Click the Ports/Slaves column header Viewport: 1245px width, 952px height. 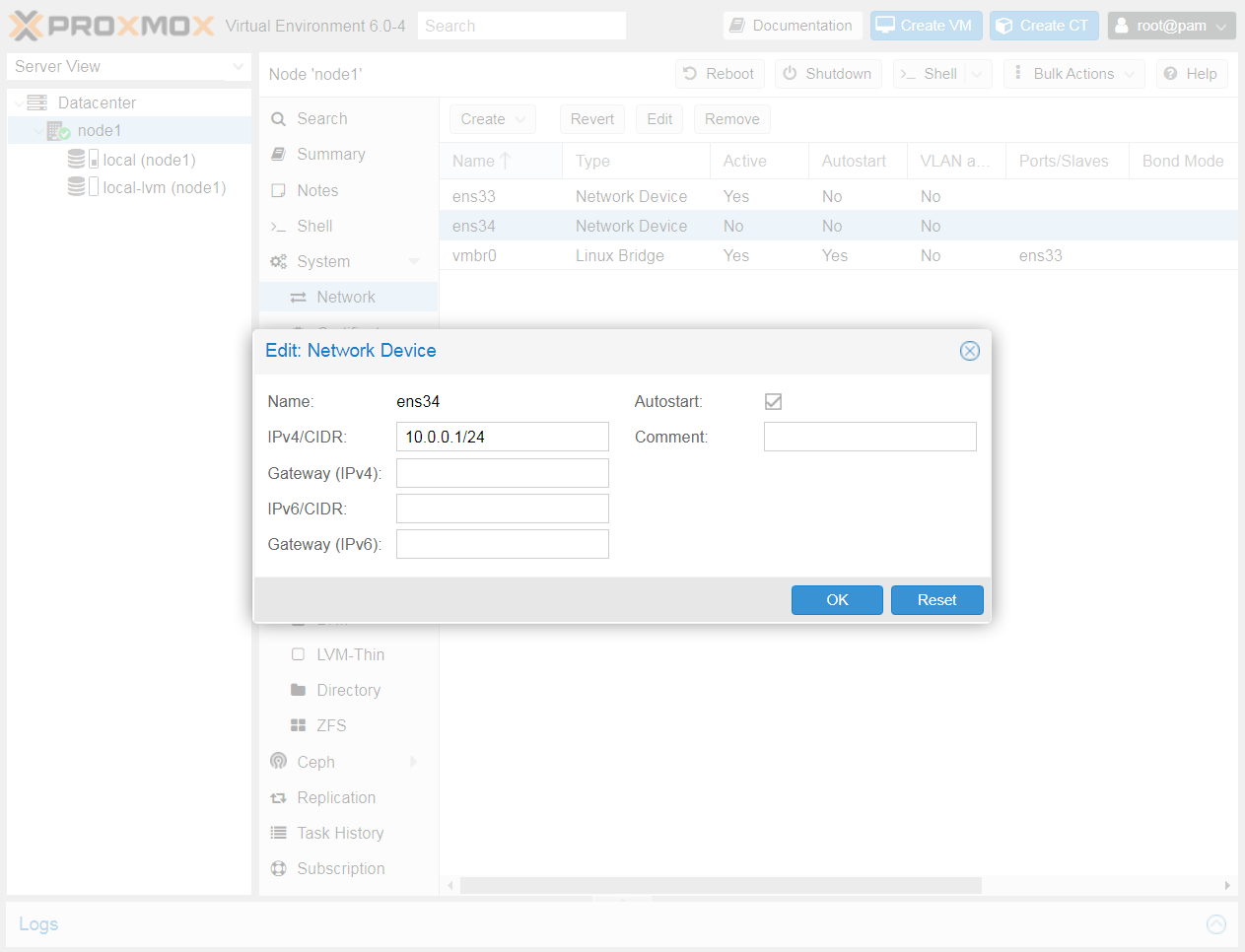(1068, 161)
